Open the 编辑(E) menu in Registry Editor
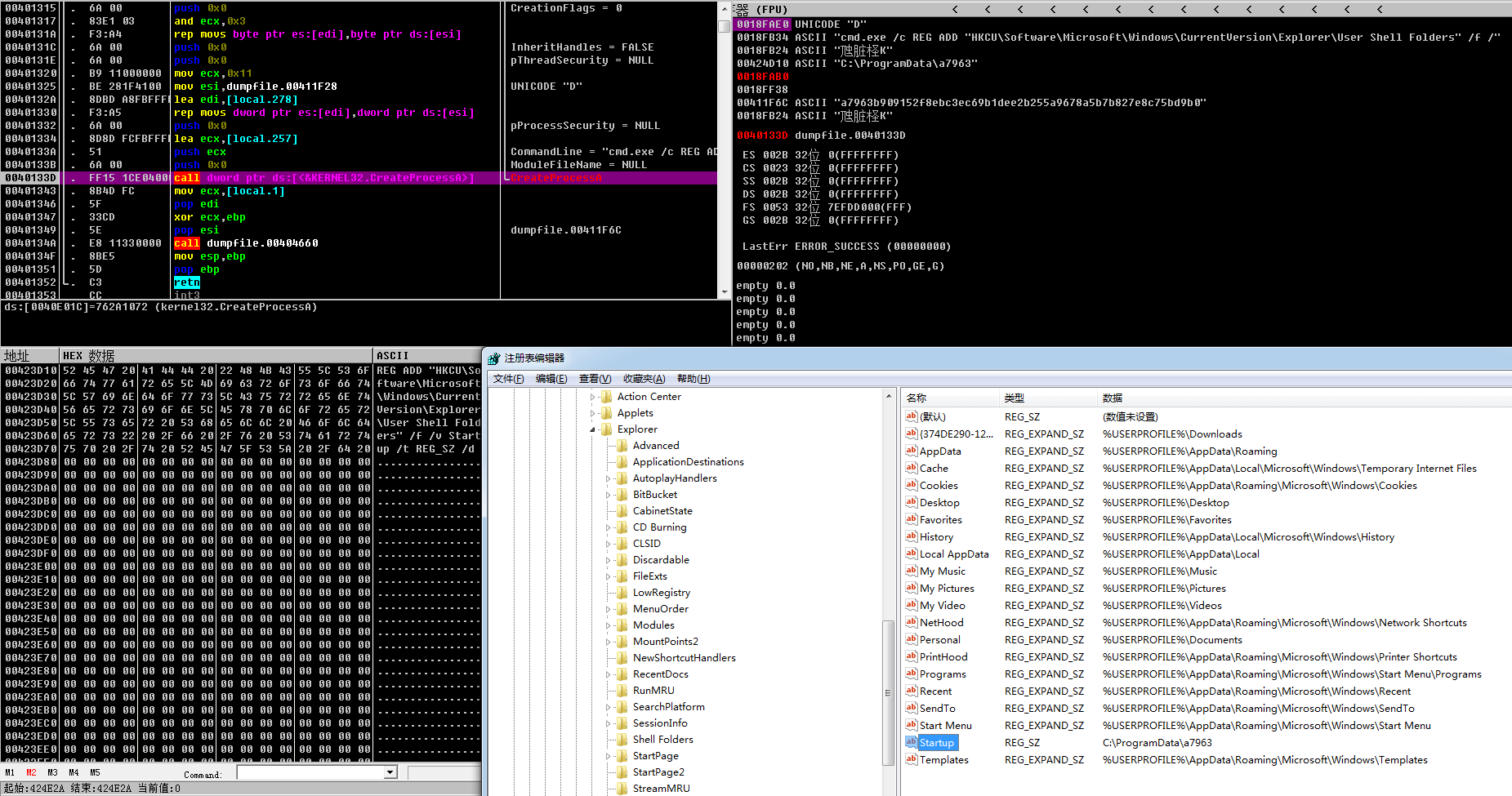Viewport: 1512px width, 796px height. (x=551, y=379)
